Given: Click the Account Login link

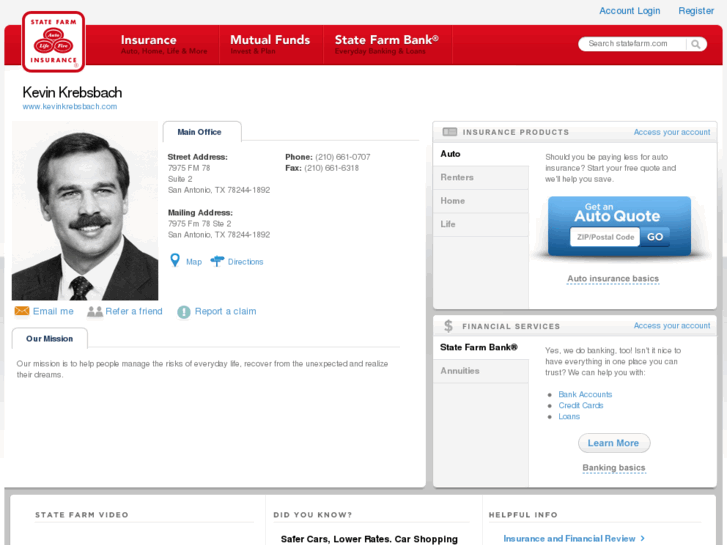Looking at the screenshot, I should coord(630,11).
